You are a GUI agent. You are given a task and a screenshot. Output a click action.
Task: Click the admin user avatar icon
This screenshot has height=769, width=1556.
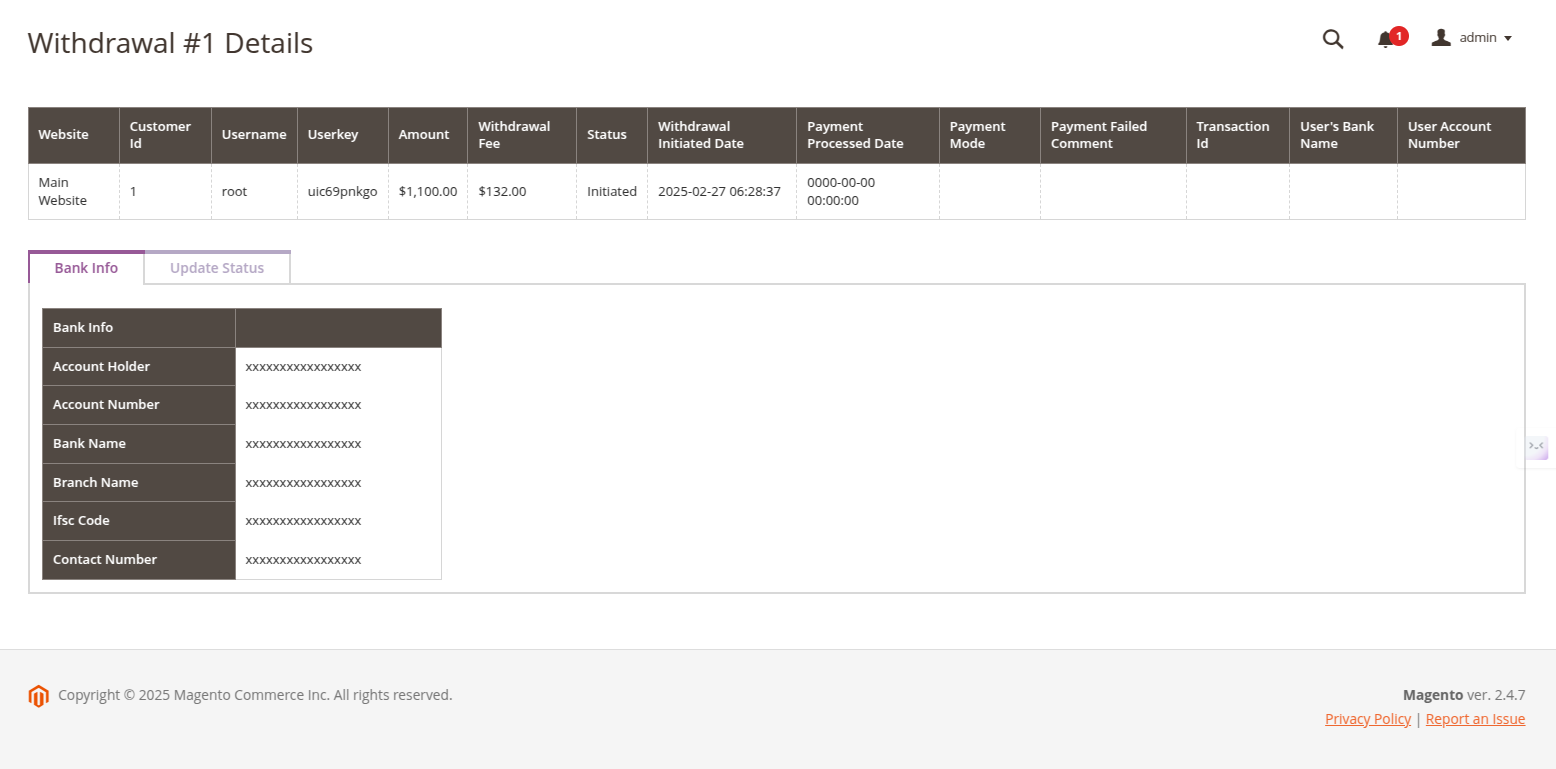tap(1441, 38)
